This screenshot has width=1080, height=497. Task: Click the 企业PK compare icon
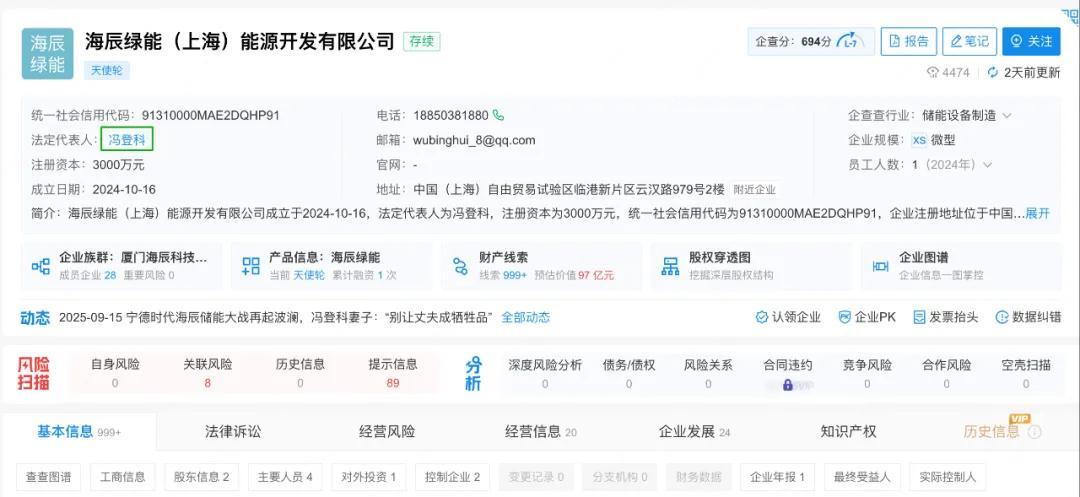844,317
